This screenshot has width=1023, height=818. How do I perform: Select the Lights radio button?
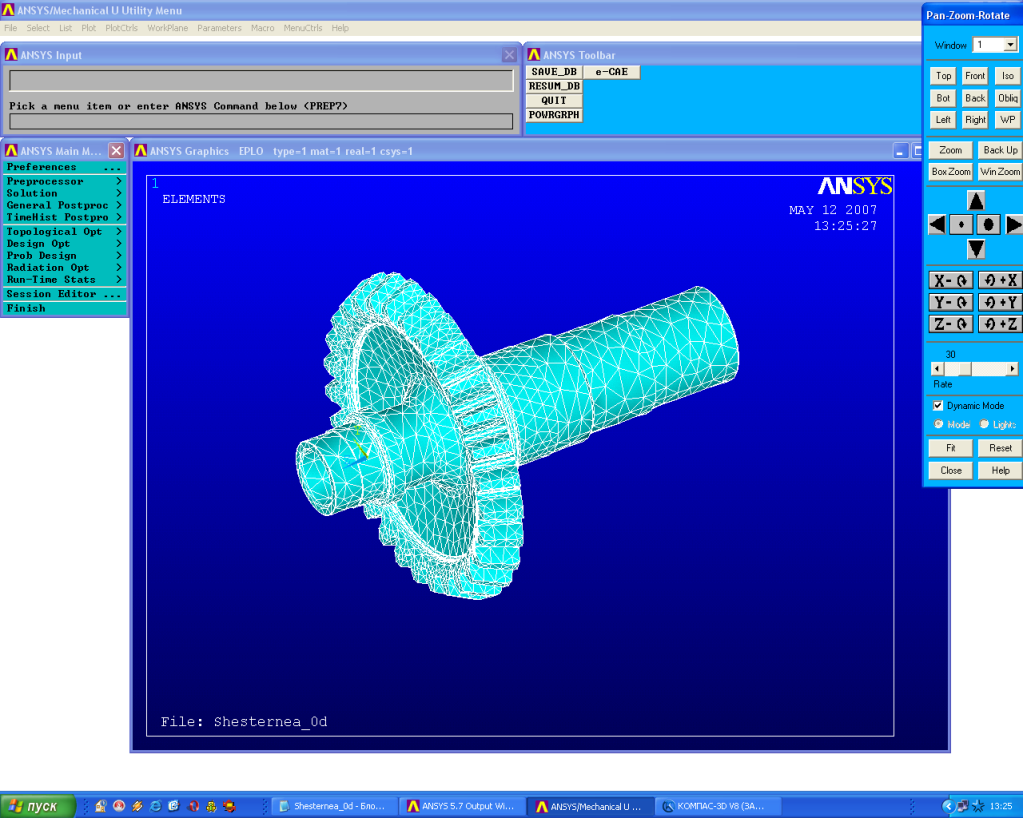tap(985, 424)
